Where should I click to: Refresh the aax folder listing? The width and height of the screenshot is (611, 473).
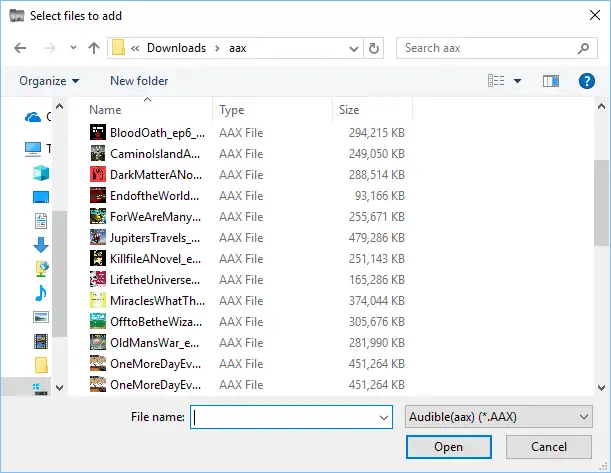tap(374, 48)
